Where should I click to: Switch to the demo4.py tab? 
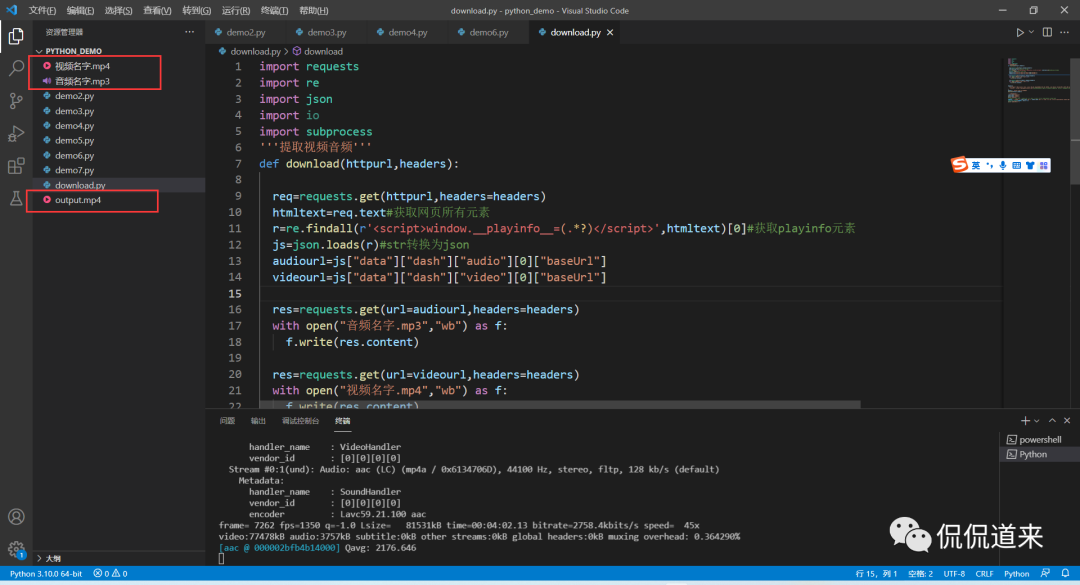coord(408,32)
